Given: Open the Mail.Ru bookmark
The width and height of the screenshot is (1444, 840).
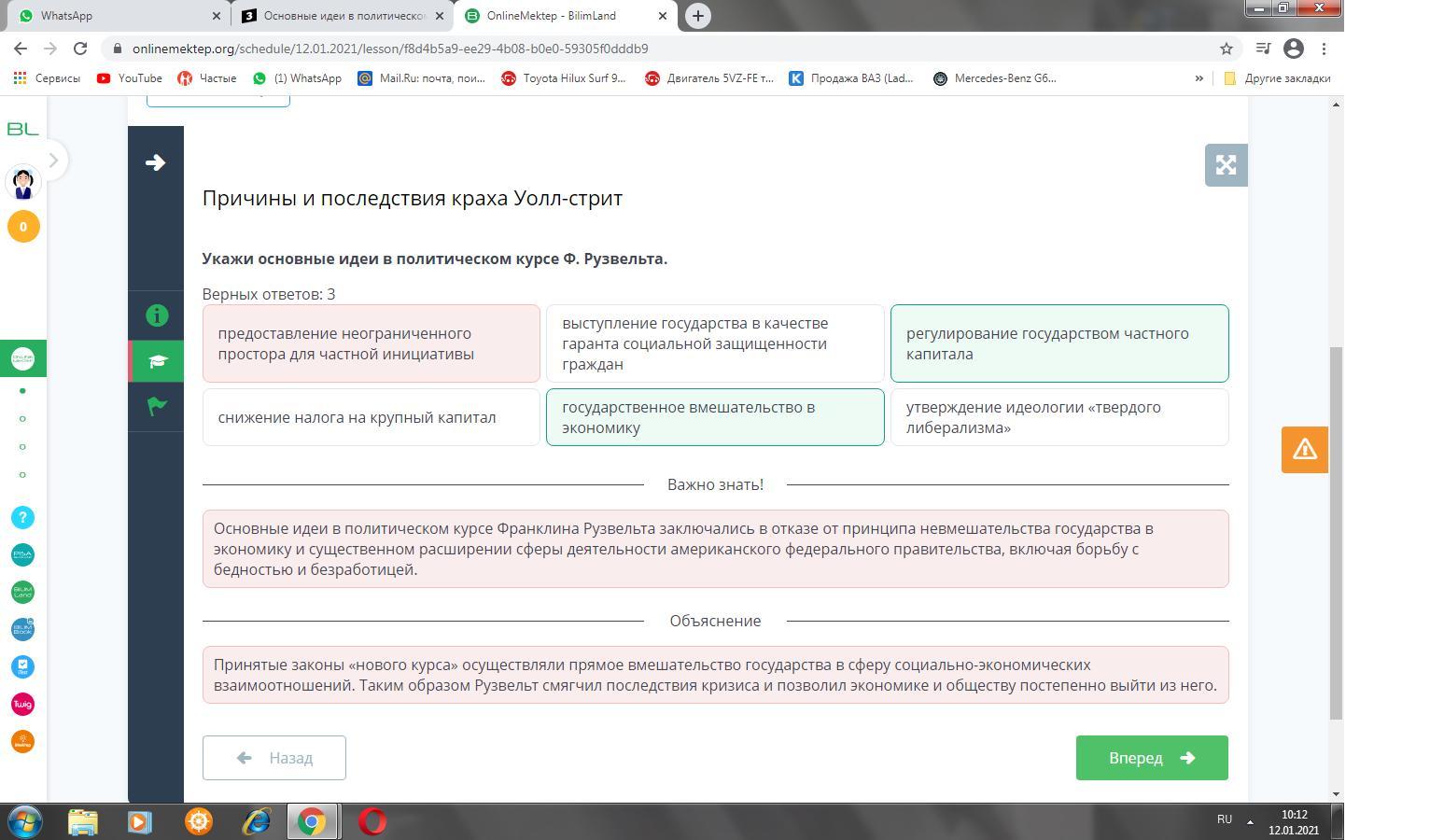Looking at the screenshot, I should 422,78.
